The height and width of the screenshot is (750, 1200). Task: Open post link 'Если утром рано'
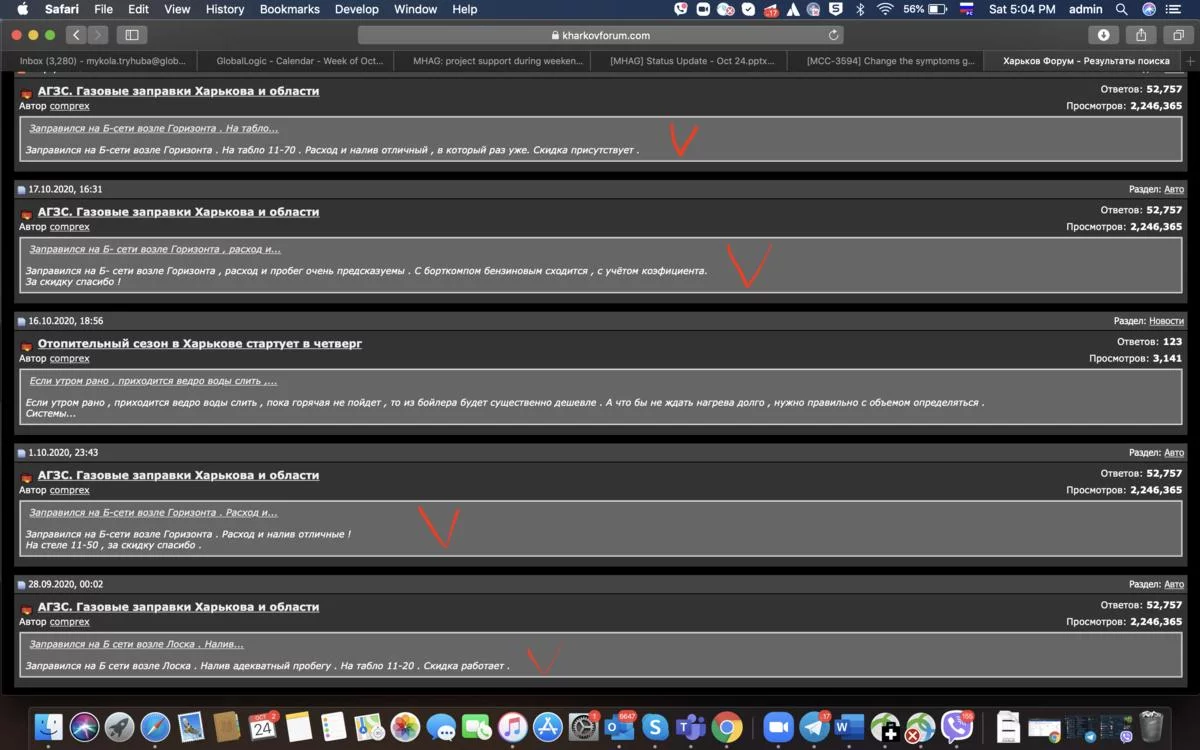click(x=153, y=381)
